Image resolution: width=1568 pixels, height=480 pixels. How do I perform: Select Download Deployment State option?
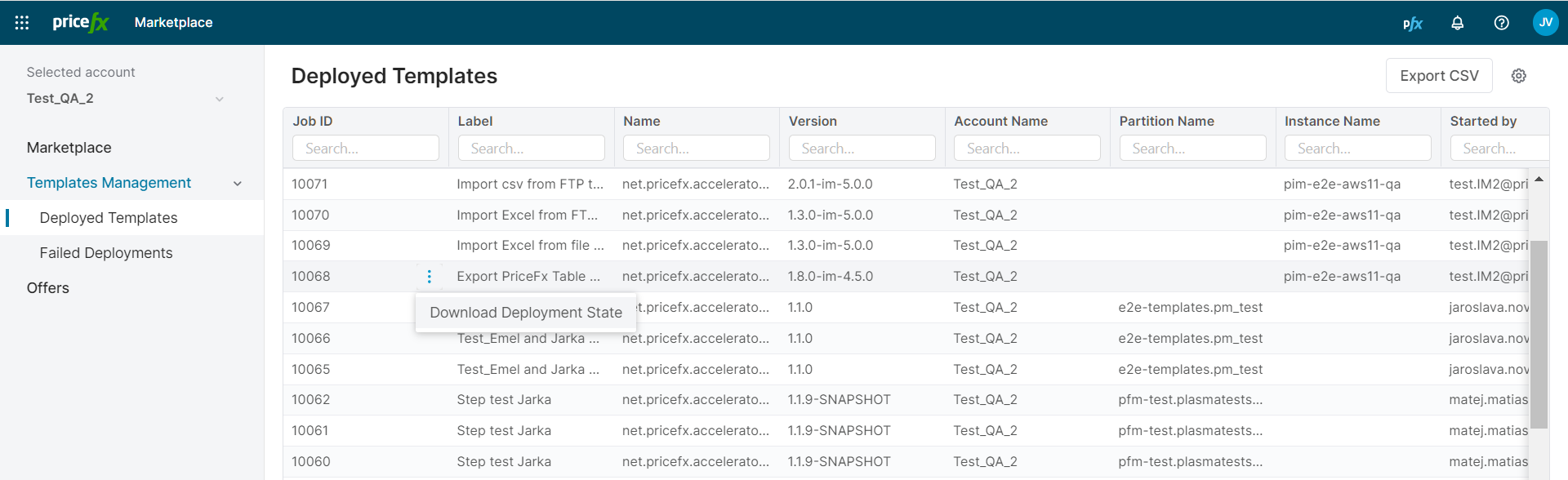[525, 313]
